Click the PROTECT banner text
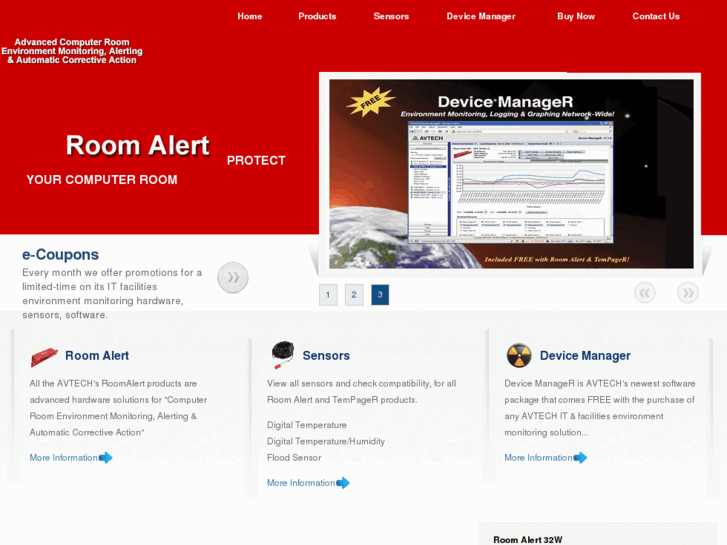Screen dimensions: 727x545 [x=256, y=160]
